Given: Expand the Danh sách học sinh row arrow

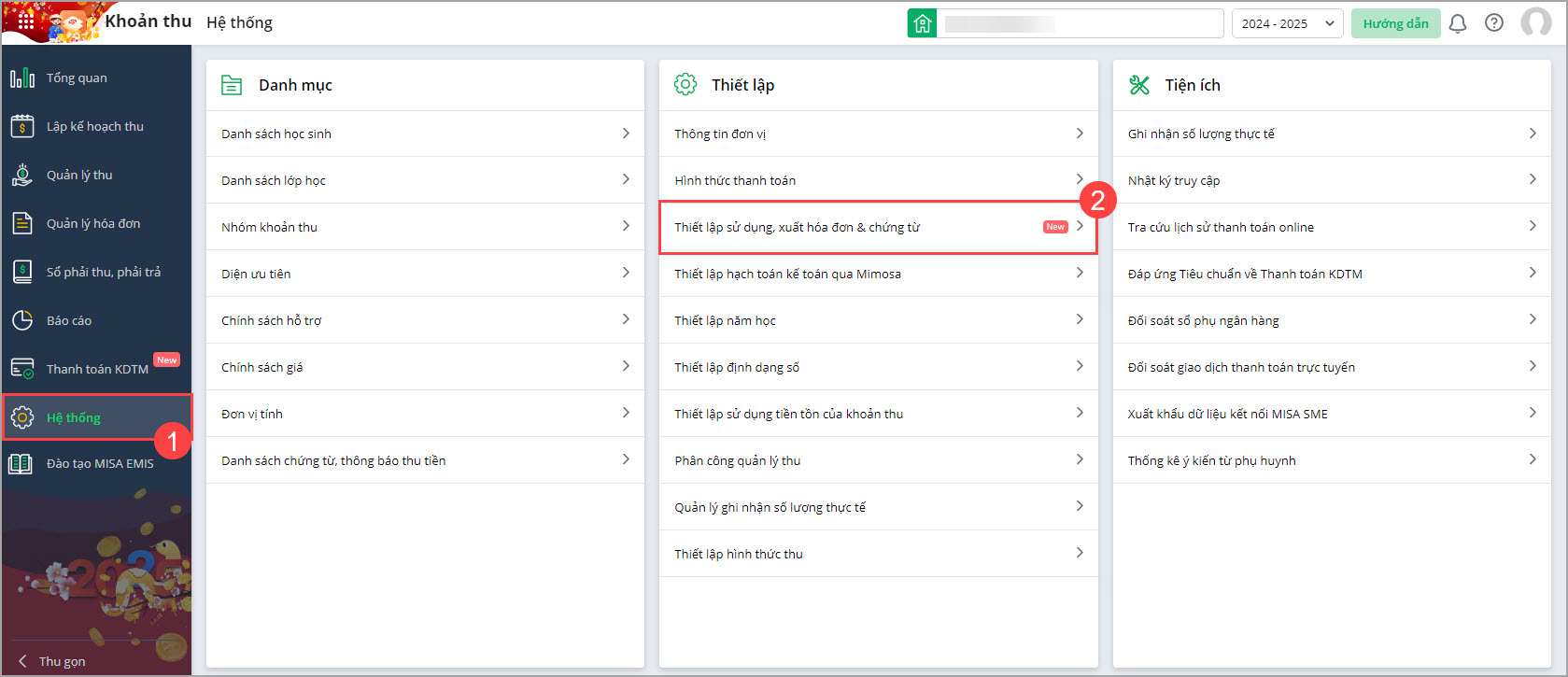Looking at the screenshot, I should [x=626, y=134].
